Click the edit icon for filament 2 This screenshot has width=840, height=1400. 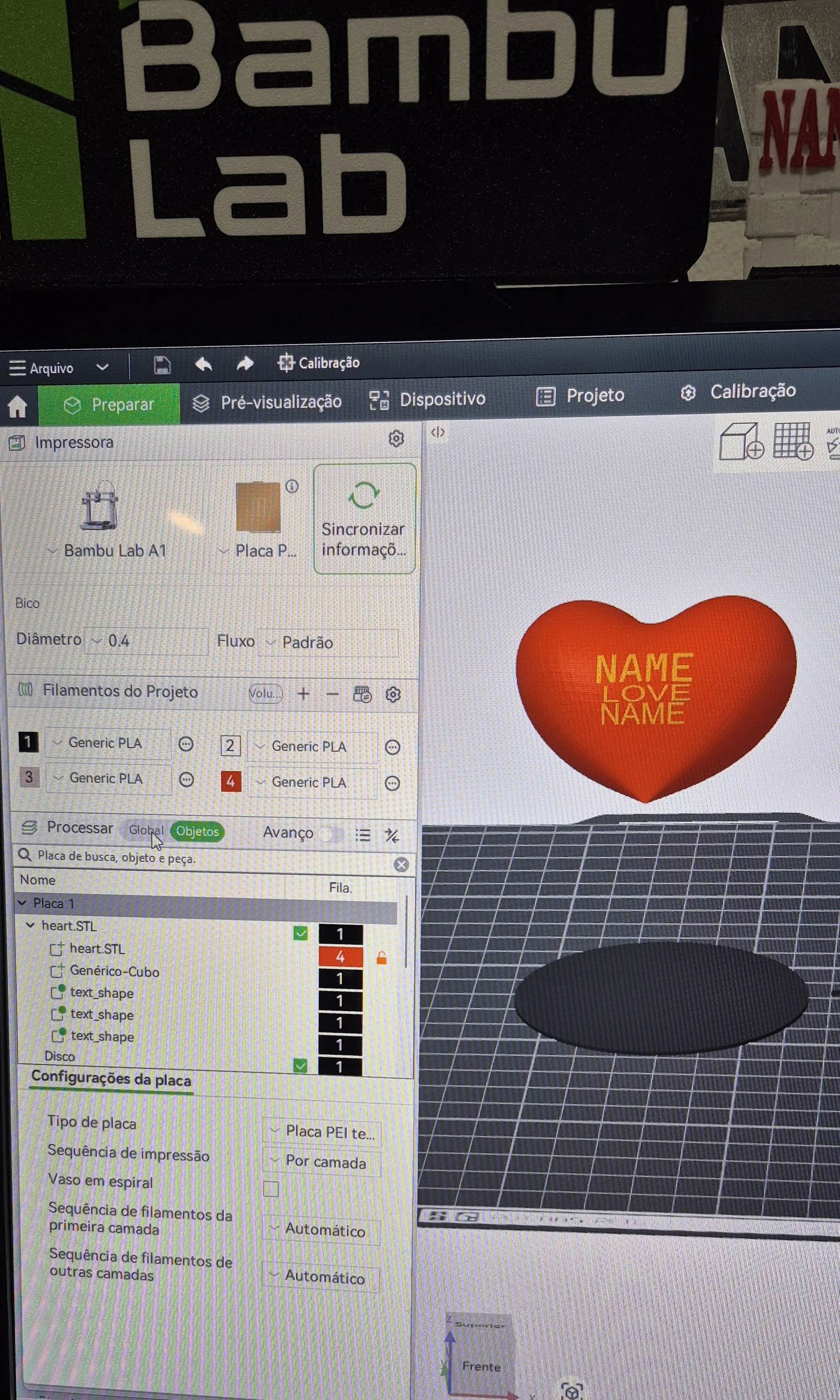click(392, 748)
